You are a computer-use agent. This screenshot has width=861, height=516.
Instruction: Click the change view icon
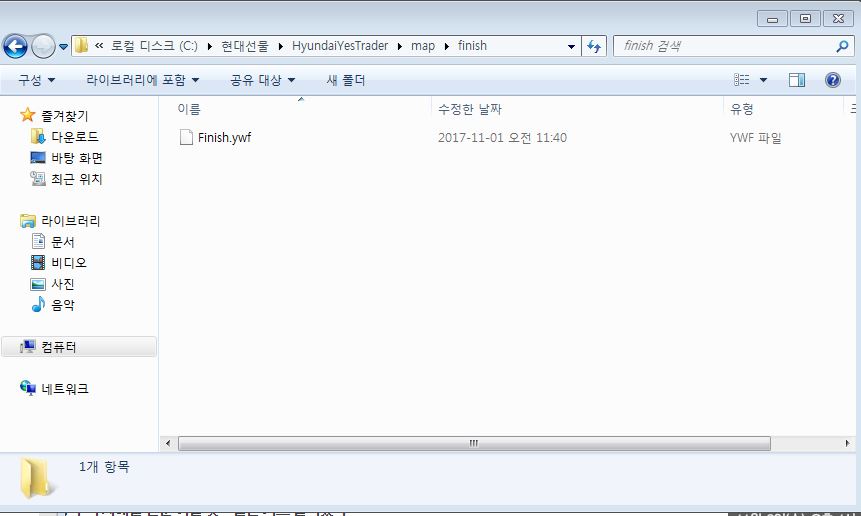point(742,80)
